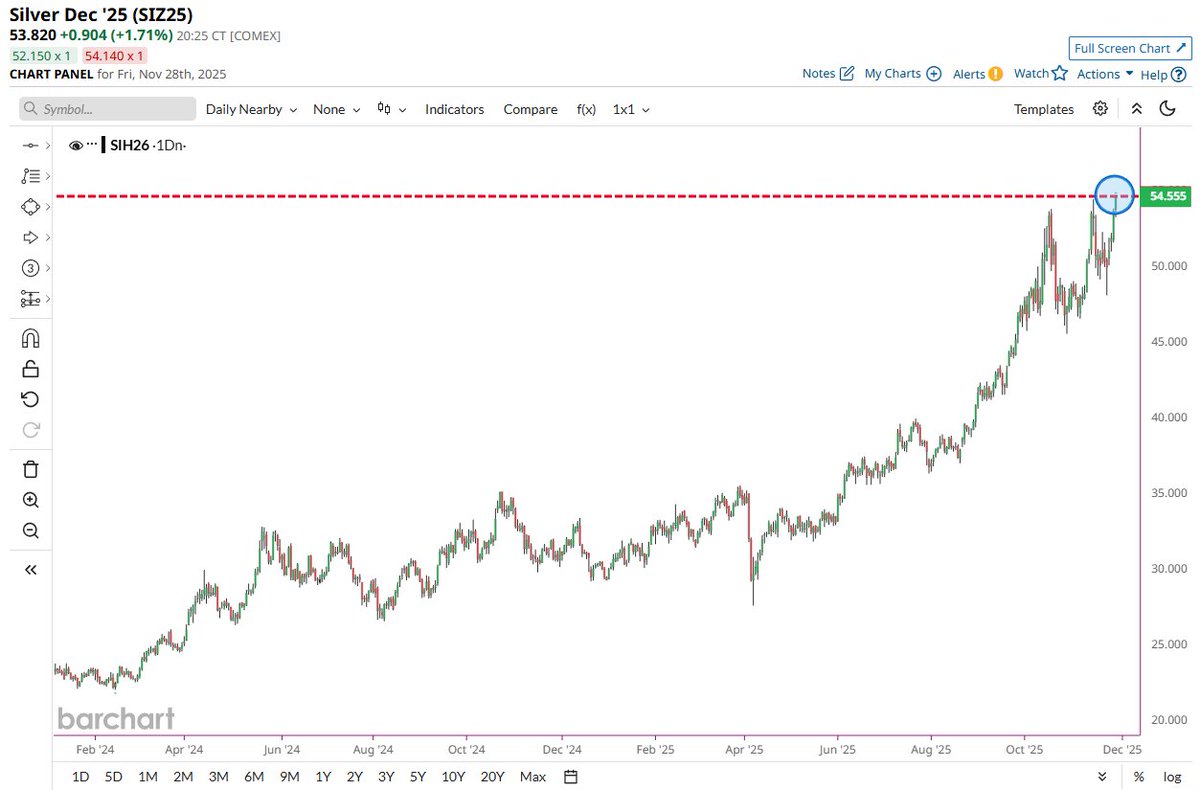Open the Full Screen Chart
The width and height of the screenshot is (1200, 790).
1129,48
